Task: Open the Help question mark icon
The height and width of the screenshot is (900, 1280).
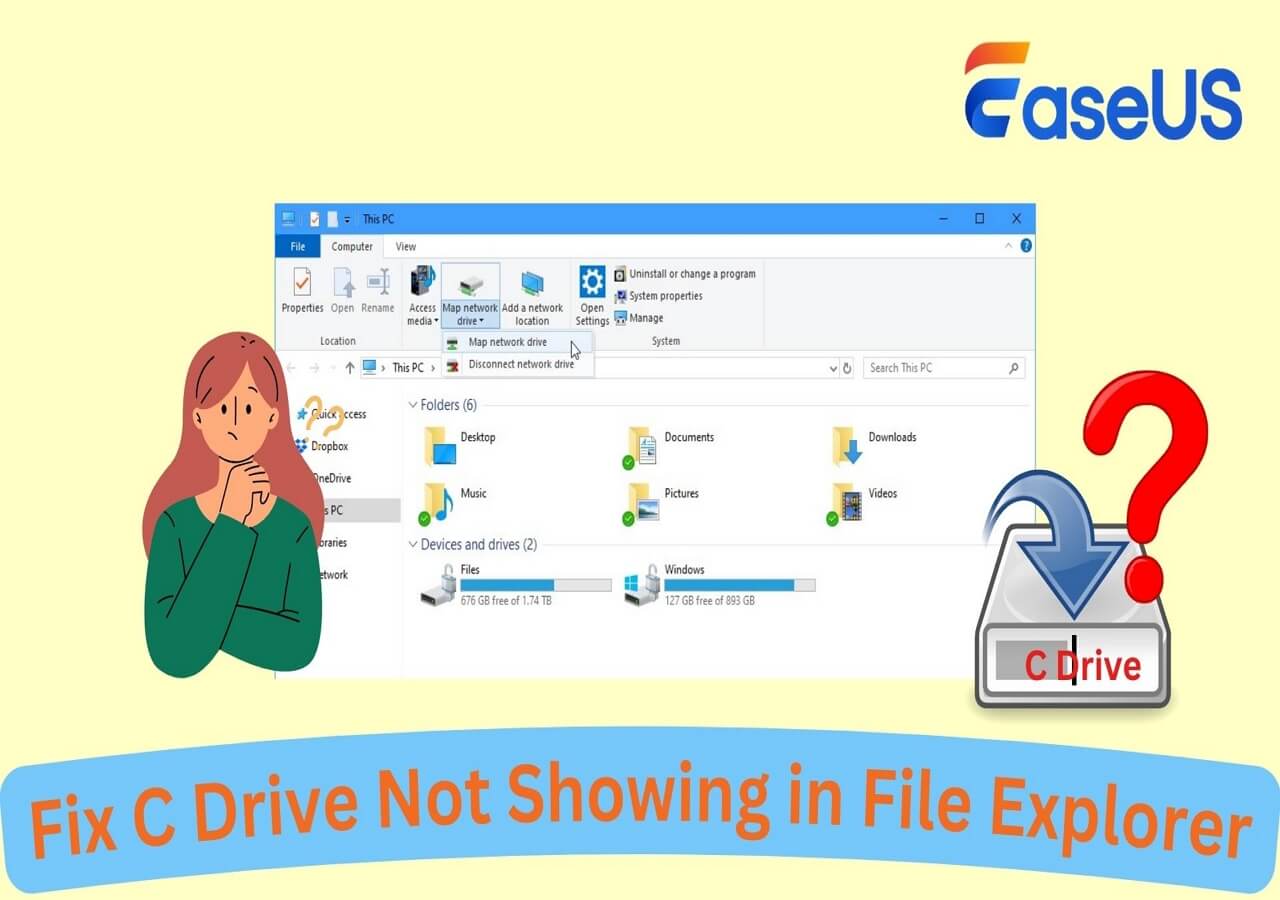Action: pos(1026,246)
